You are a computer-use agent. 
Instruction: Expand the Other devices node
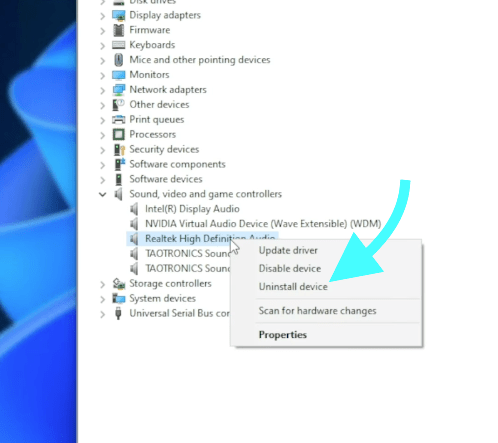point(103,105)
